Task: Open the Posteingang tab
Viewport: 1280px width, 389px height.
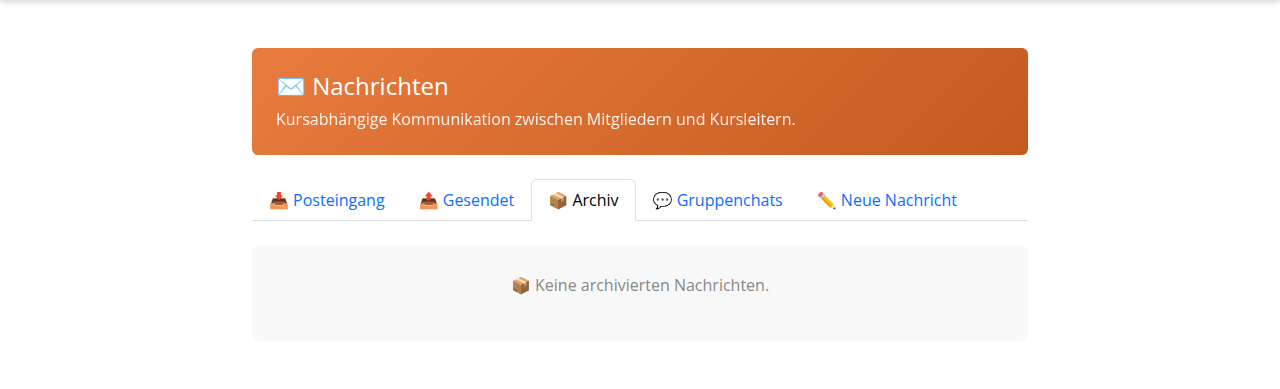Action: pos(327,200)
